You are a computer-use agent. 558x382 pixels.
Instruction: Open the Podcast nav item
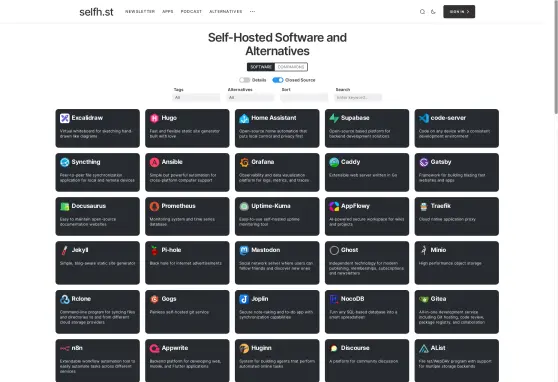[x=191, y=12]
